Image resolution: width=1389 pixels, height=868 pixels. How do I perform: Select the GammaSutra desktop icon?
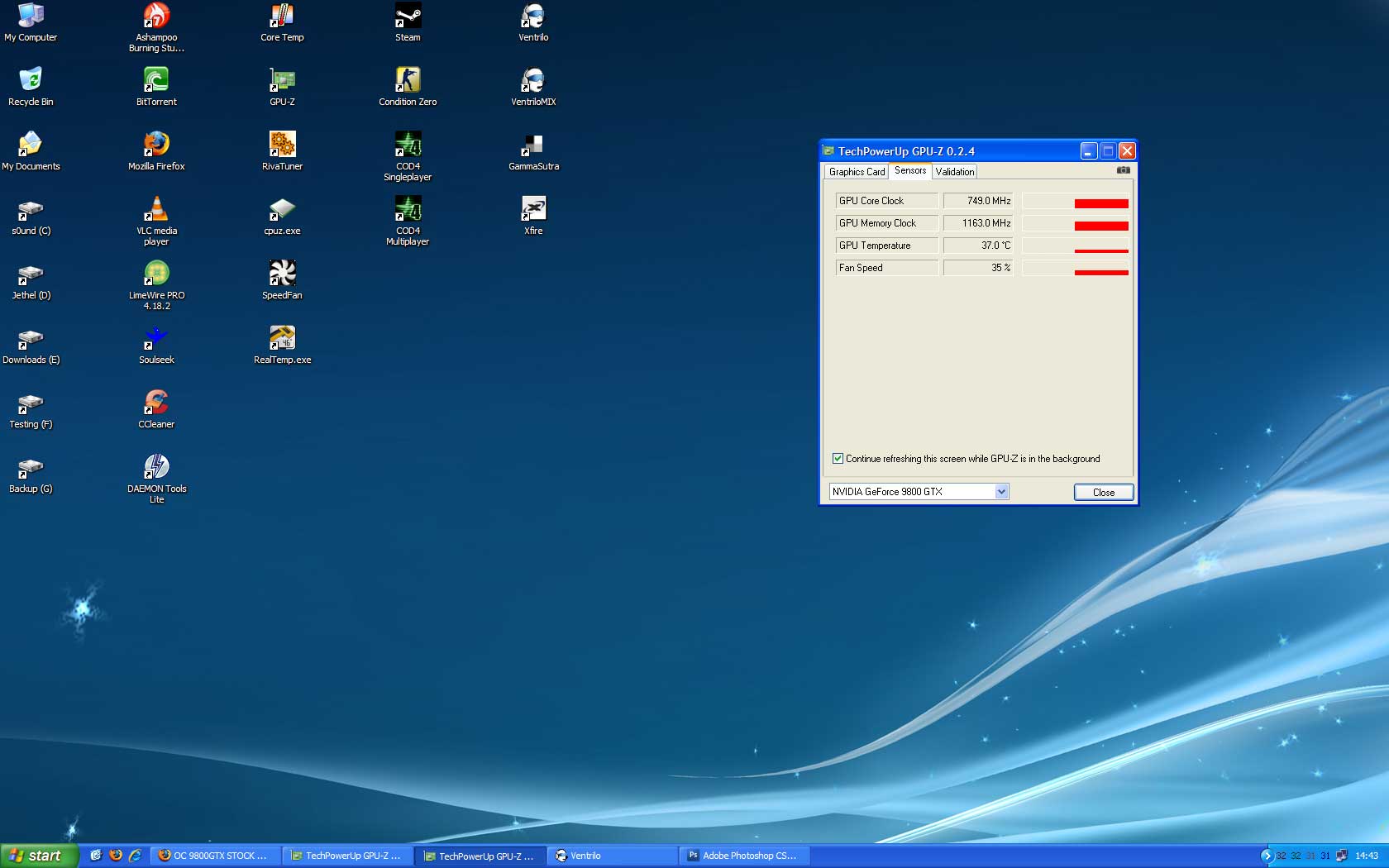click(533, 151)
